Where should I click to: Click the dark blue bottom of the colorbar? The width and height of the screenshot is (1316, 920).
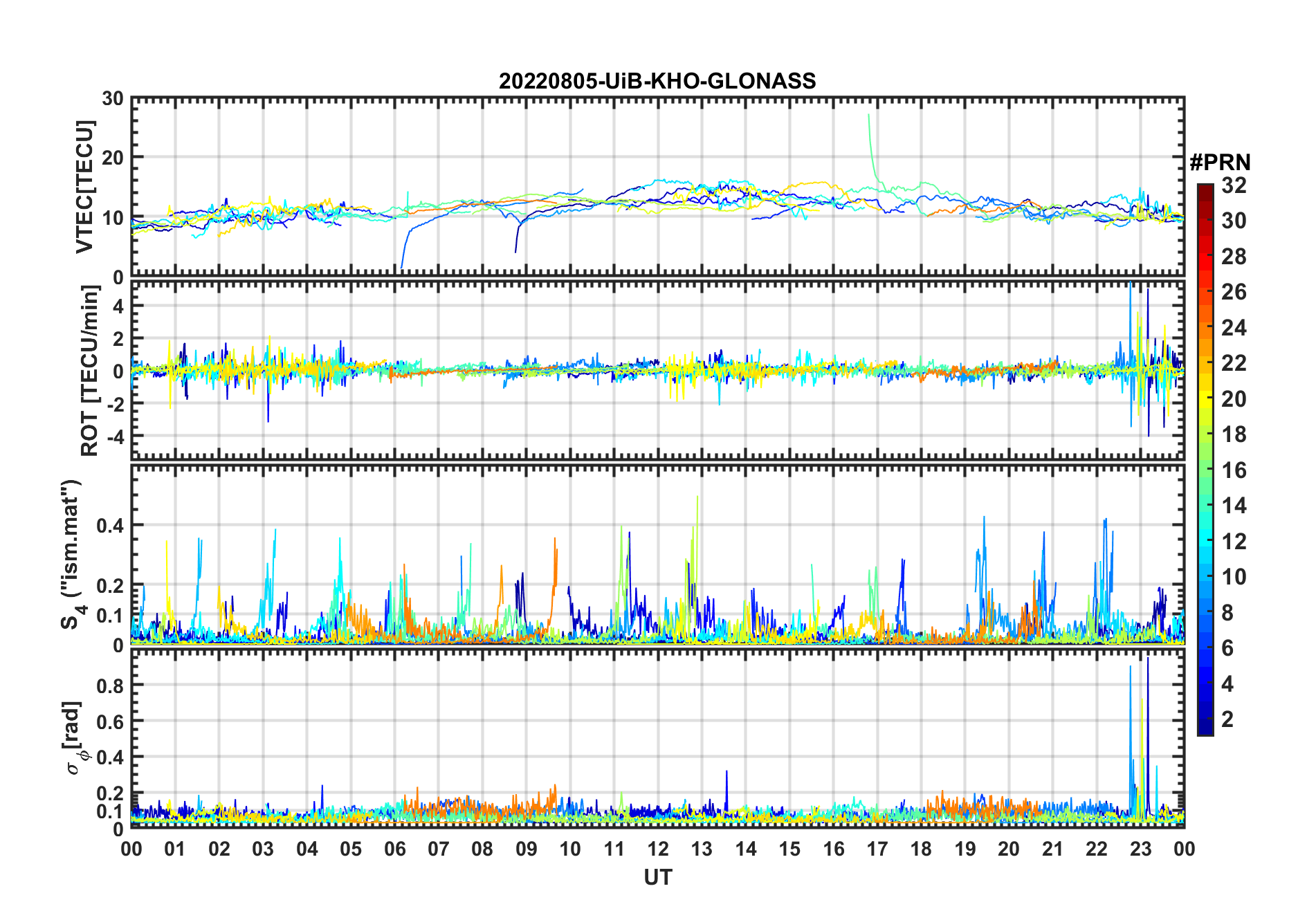point(1205,729)
